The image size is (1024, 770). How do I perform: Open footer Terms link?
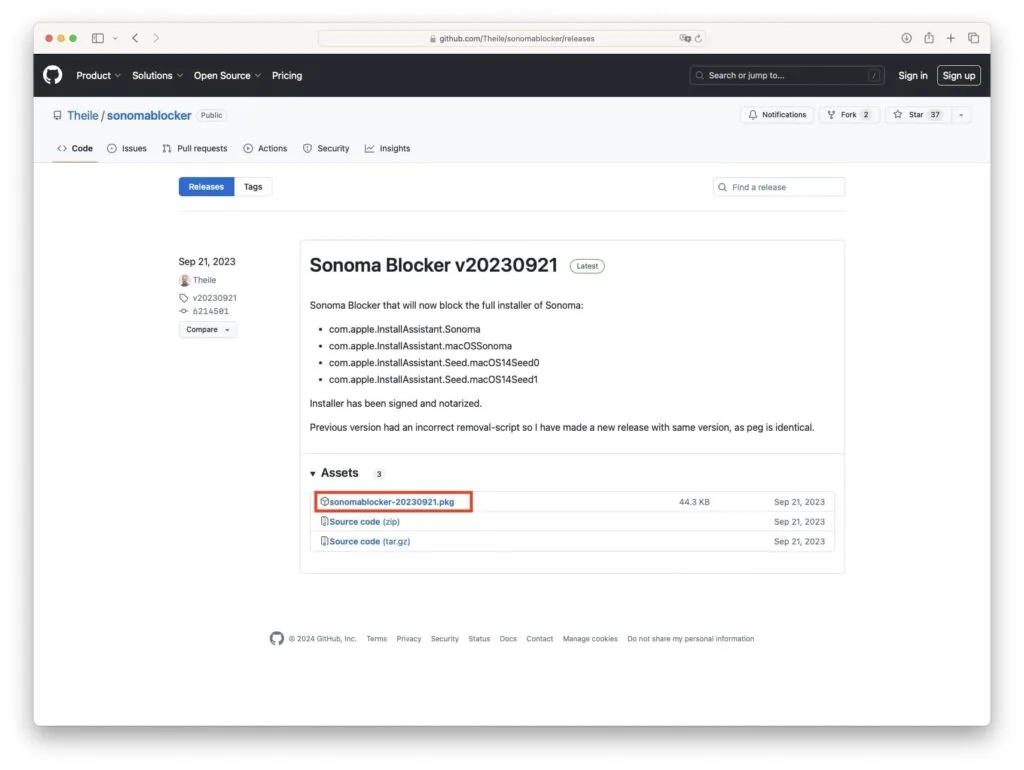tap(377, 639)
